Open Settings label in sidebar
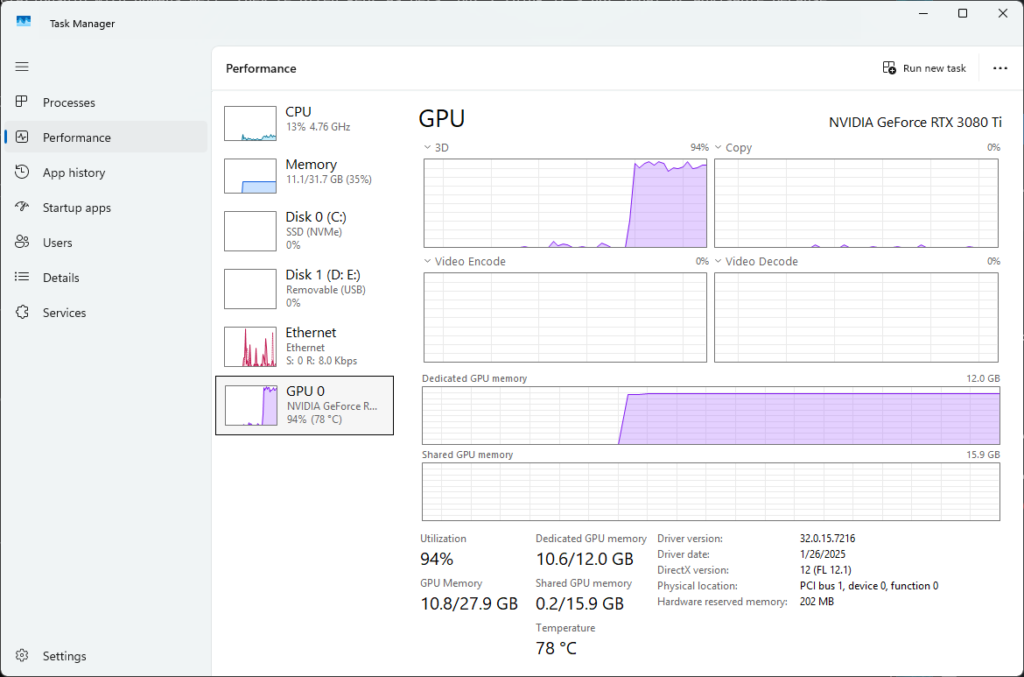This screenshot has width=1024, height=677. (64, 656)
